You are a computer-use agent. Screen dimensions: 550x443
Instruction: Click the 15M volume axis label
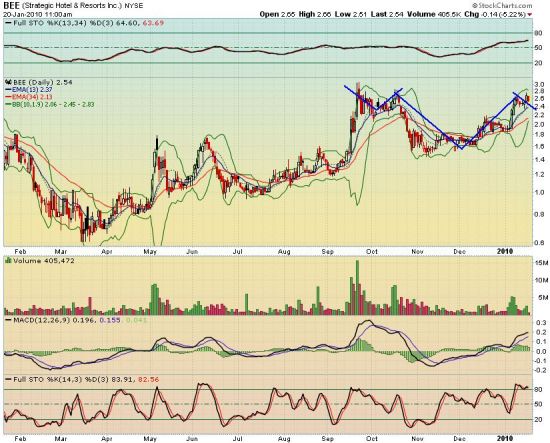click(542, 263)
